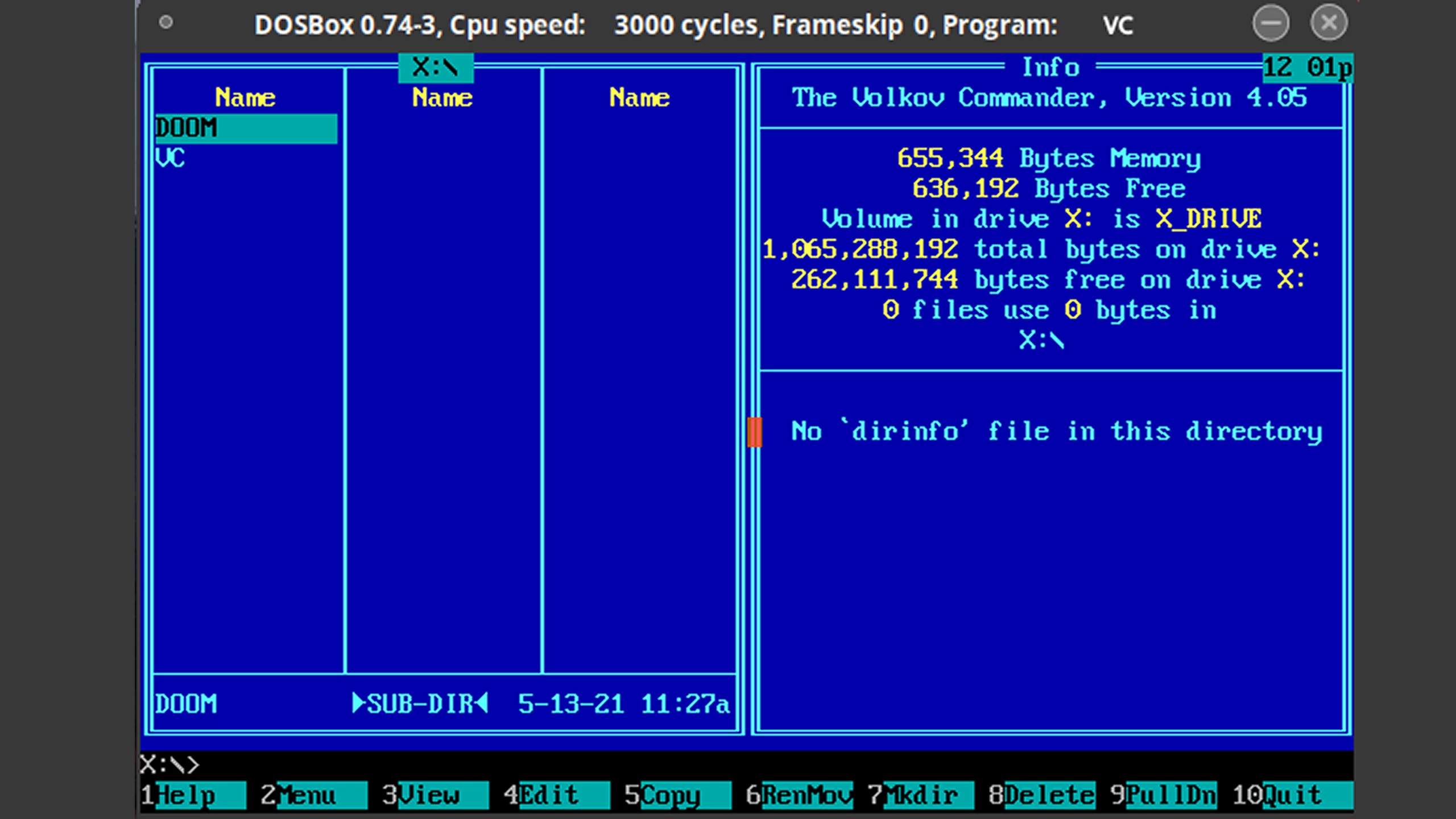The height and width of the screenshot is (819, 1456).
Task: Click the X:\> command prompt line
Action: click(x=169, y=764)
